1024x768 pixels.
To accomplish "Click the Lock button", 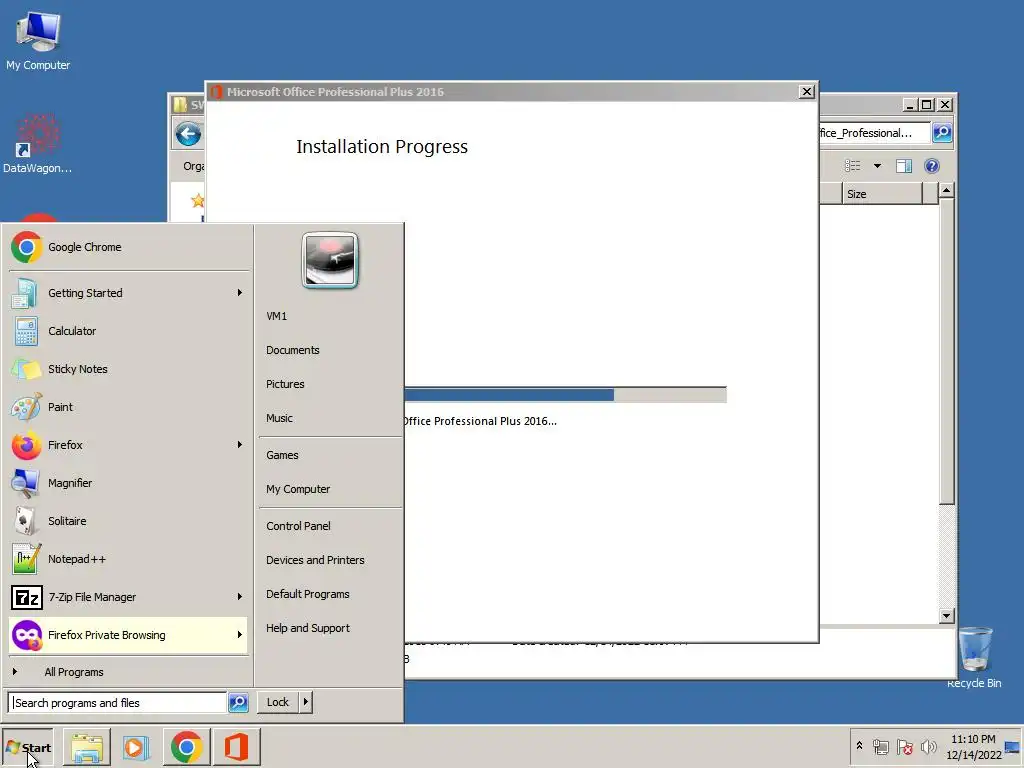I will coord(278,702).
